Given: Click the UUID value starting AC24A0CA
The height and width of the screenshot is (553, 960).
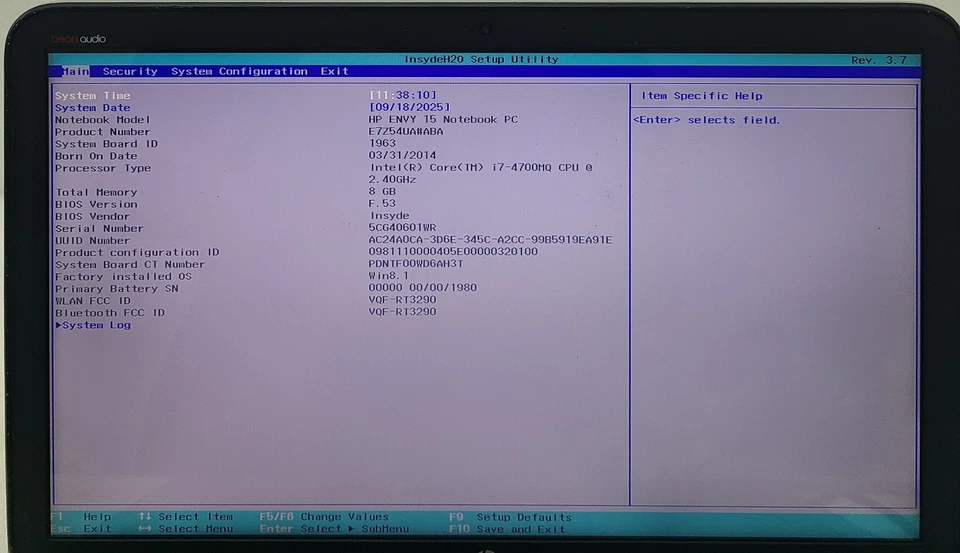Looking at the screenshot, I should pos(490,239).
